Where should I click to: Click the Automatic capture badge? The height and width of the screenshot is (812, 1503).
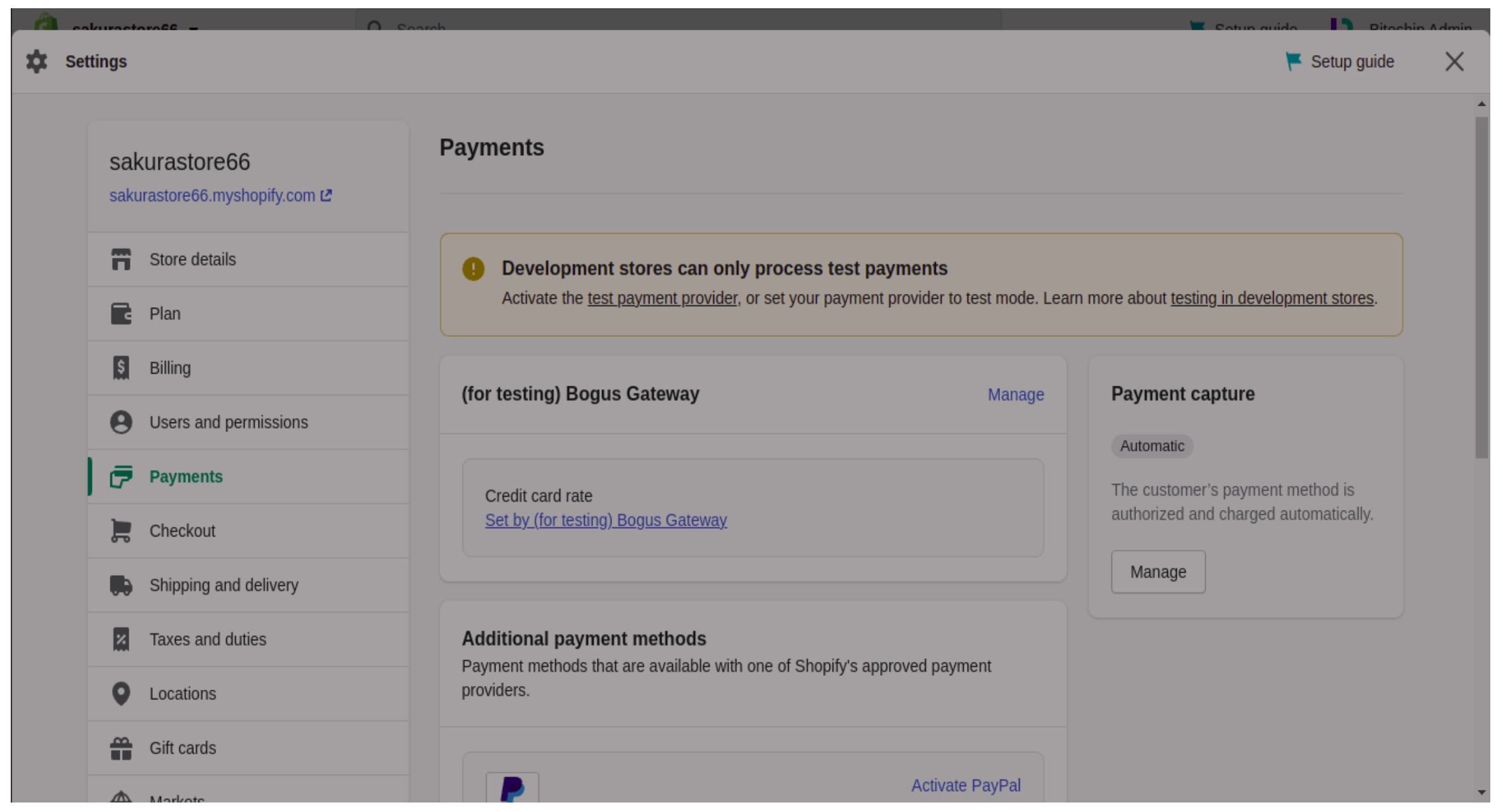(x=1152, y=446)
